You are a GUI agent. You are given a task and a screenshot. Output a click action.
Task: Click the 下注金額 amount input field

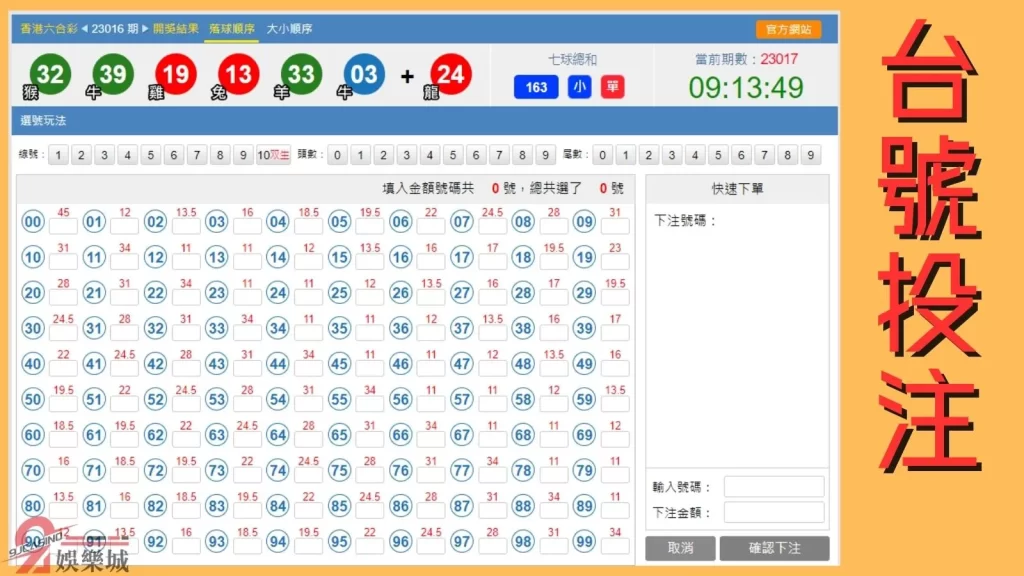coord(776,512)
